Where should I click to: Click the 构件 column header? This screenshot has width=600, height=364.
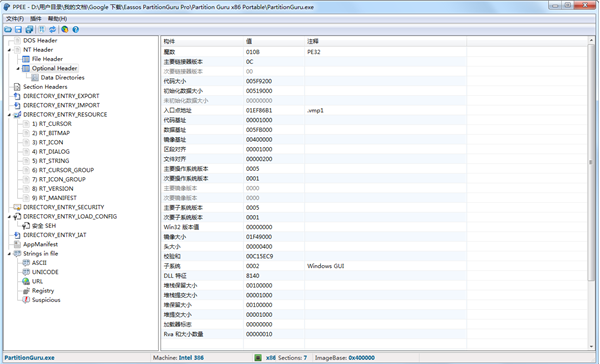202,41
